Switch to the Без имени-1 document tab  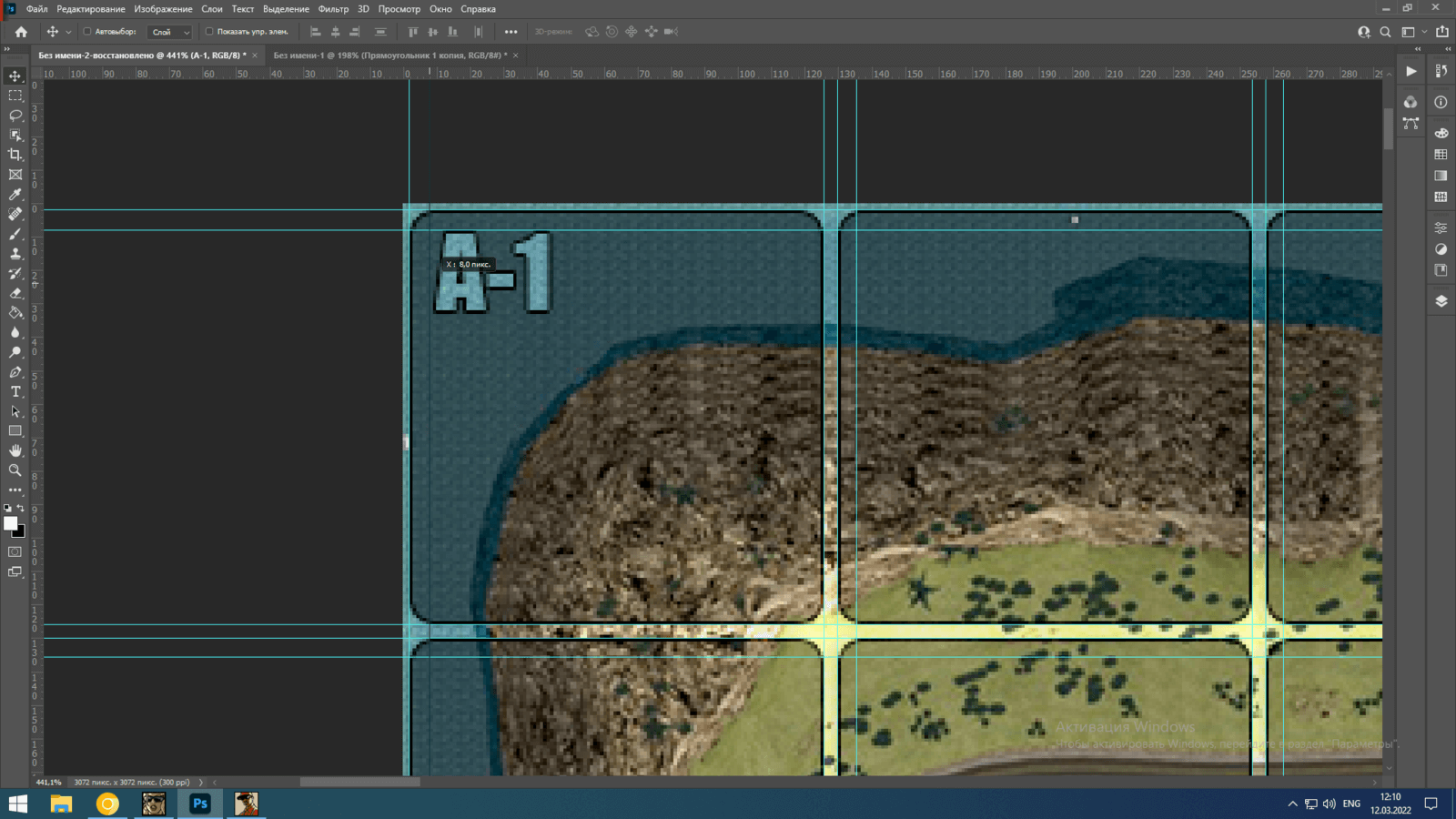(389, 56)
